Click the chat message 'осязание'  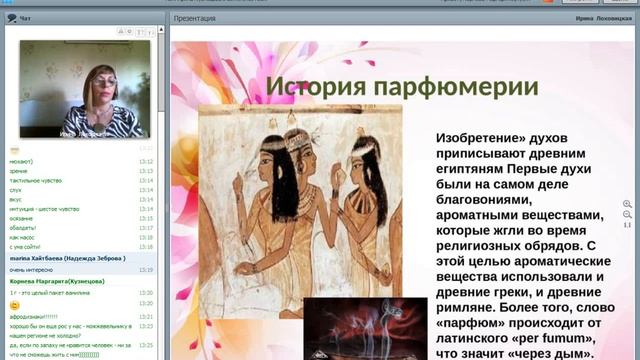point(21,218)
